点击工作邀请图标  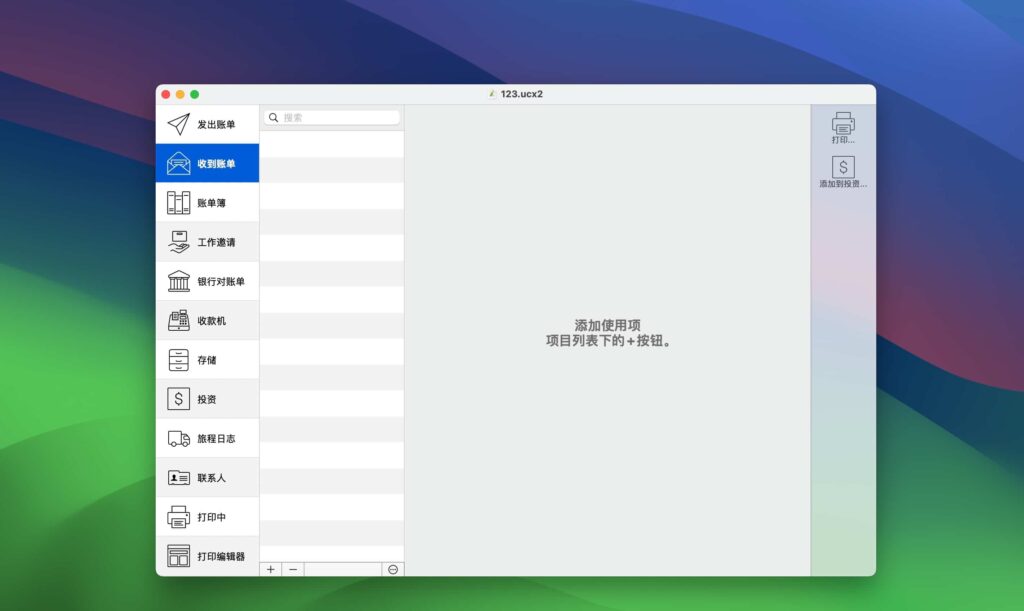point(180,241)
